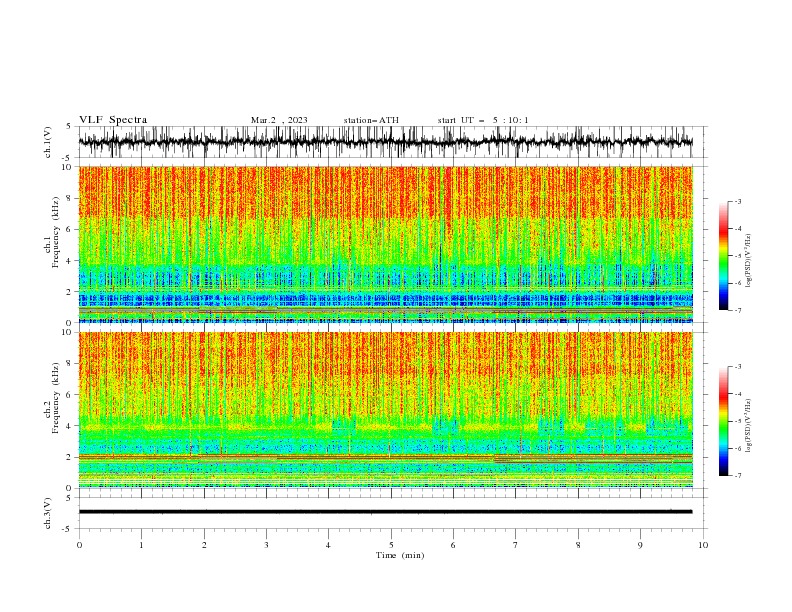Click the ch.2 PSD color scale bar
Screen dimensions: 792x612
(x=723, y=421)
